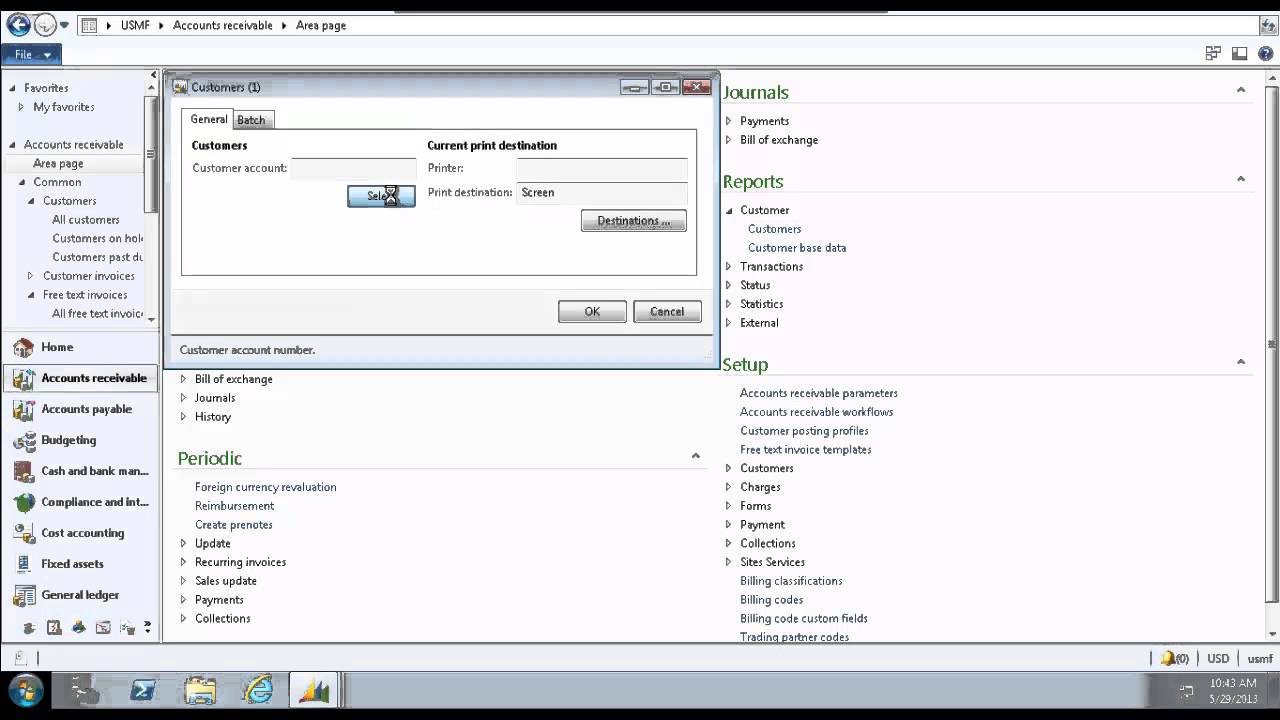Click the View pane layout icon

pyautogui.click(x=1239, y=54)
